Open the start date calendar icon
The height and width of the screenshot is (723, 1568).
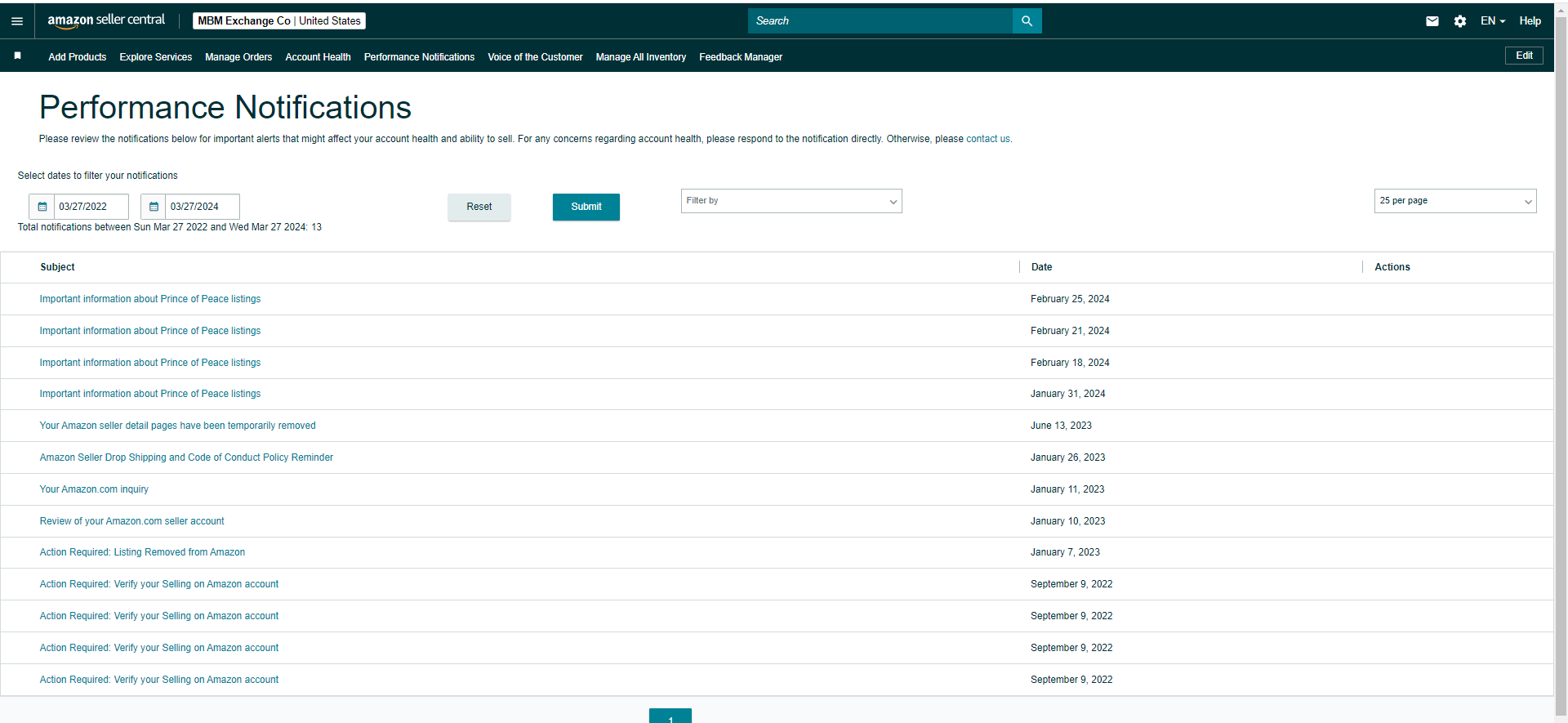tap(42, 207)
